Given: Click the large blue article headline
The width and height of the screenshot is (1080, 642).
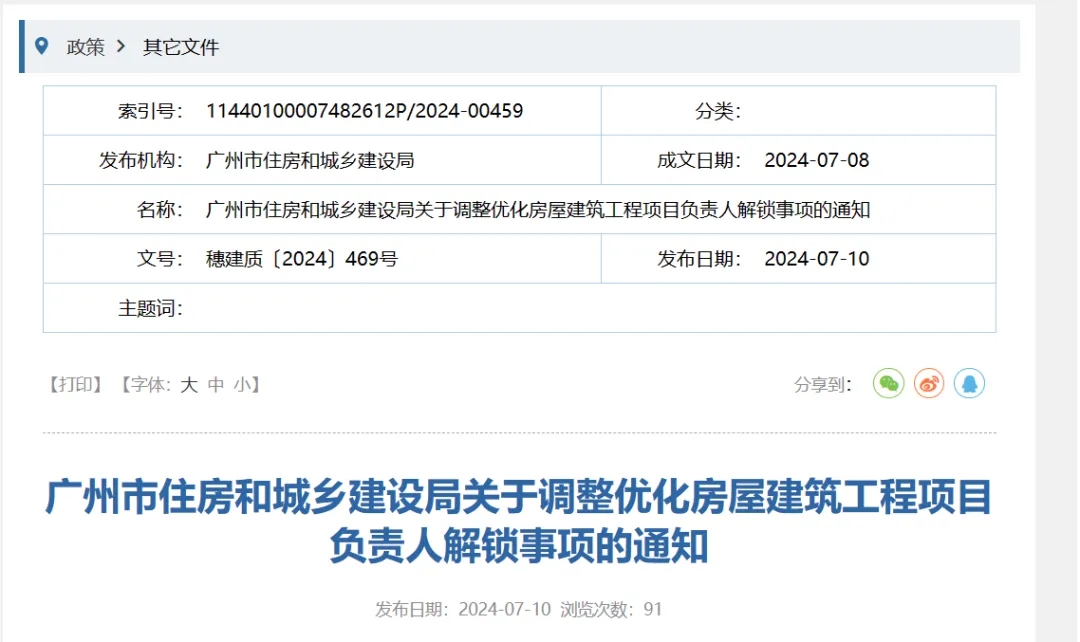Looking at the screenshot, I should (518, 521).
